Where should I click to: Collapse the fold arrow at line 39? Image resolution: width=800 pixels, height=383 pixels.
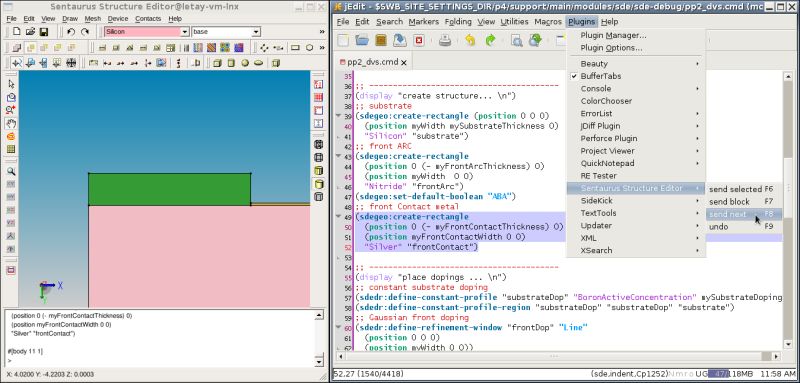pos(338,116)
